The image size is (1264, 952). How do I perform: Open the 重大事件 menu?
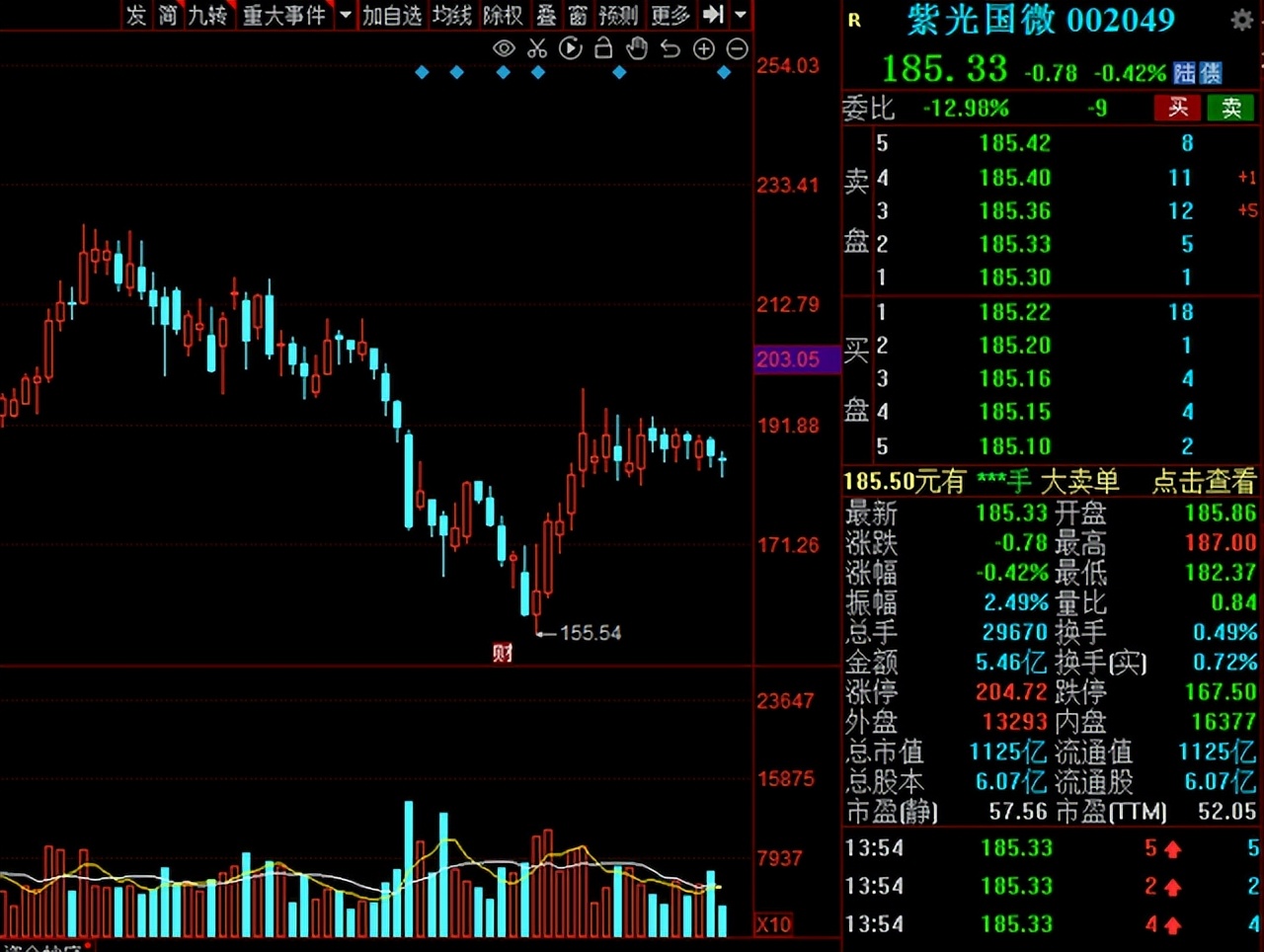point(285,15)
